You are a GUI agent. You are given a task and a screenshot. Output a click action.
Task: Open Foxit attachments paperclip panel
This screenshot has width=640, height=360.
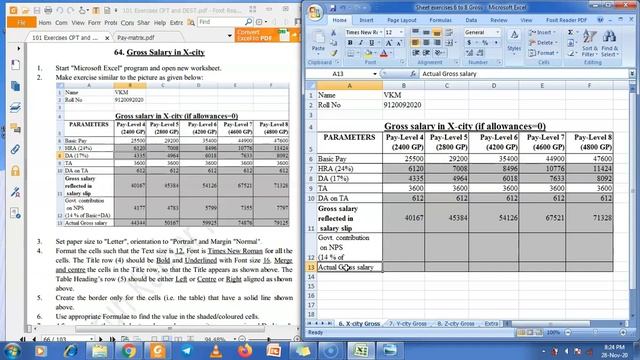[x=16, y=149]
